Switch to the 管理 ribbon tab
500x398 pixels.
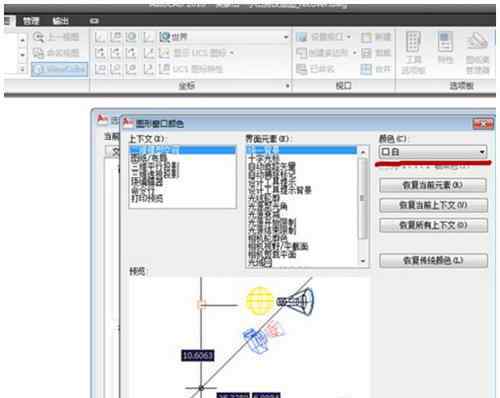(31, 21)
